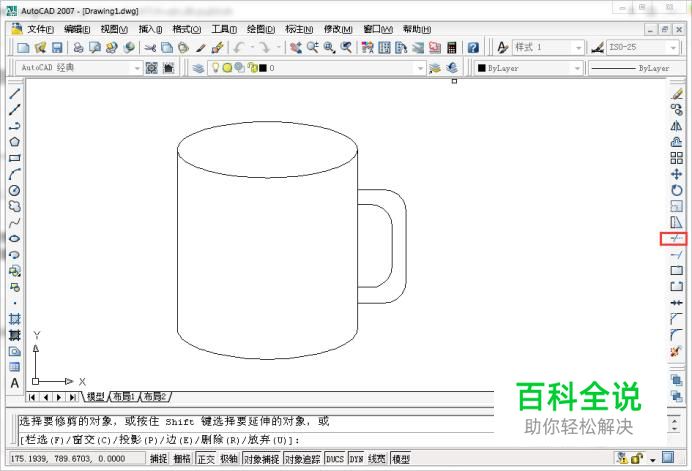
Task: Jump to first layout tab arrow
Action: (x=32, y=397)
